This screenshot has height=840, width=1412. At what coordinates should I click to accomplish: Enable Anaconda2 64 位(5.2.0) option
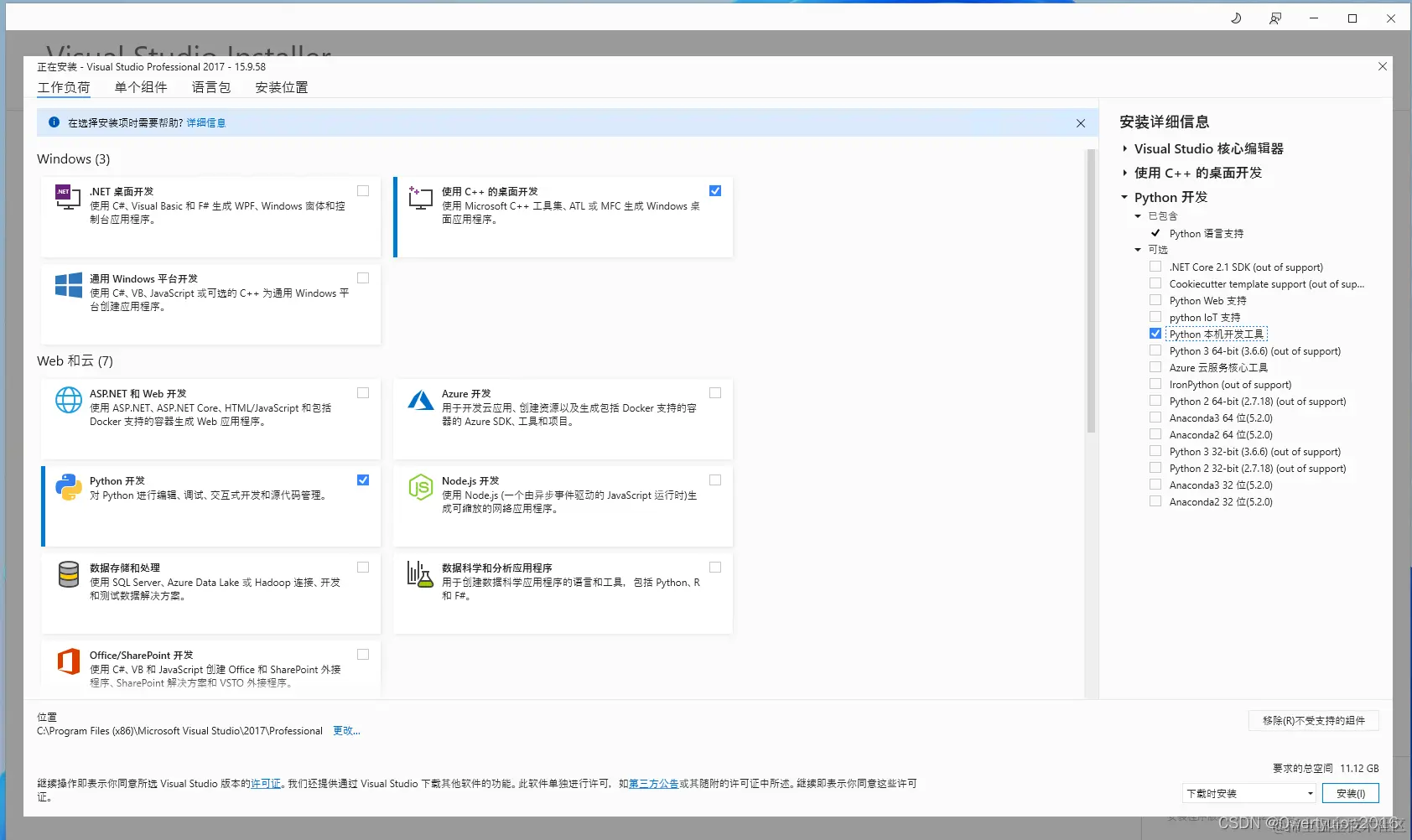tap(1155, 434)
